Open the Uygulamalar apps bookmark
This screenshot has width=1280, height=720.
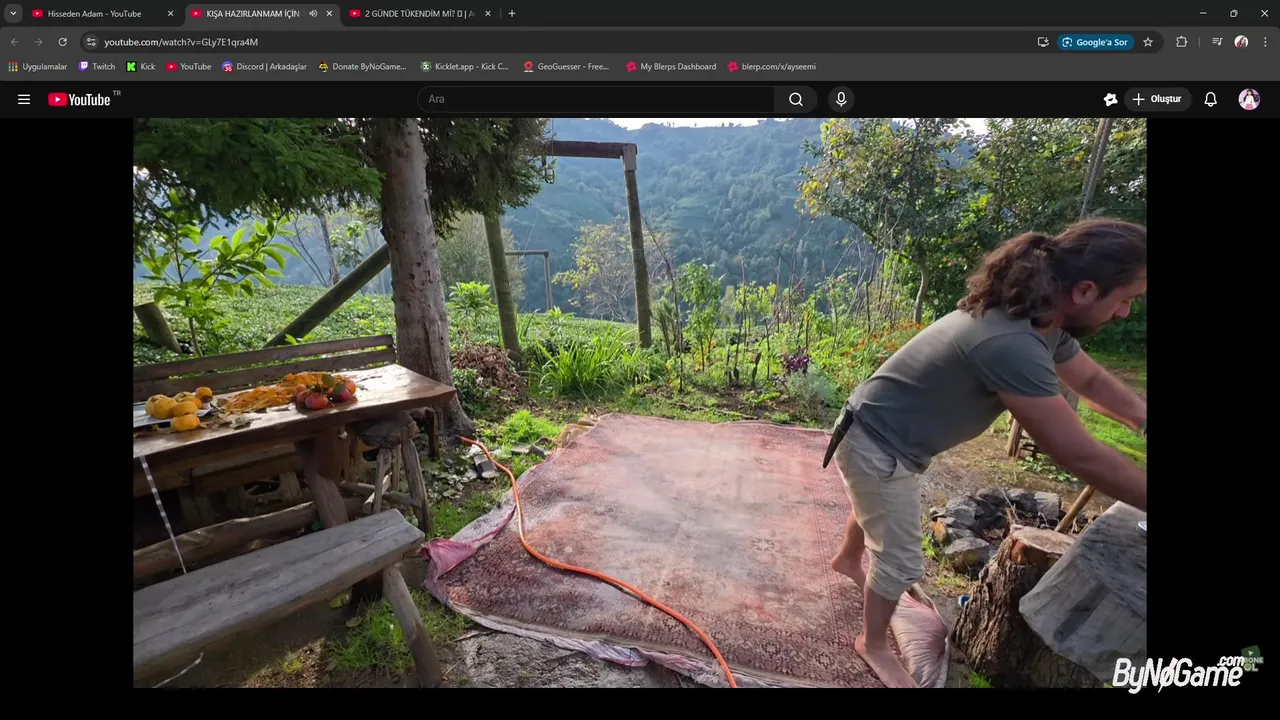click(38, 67)
